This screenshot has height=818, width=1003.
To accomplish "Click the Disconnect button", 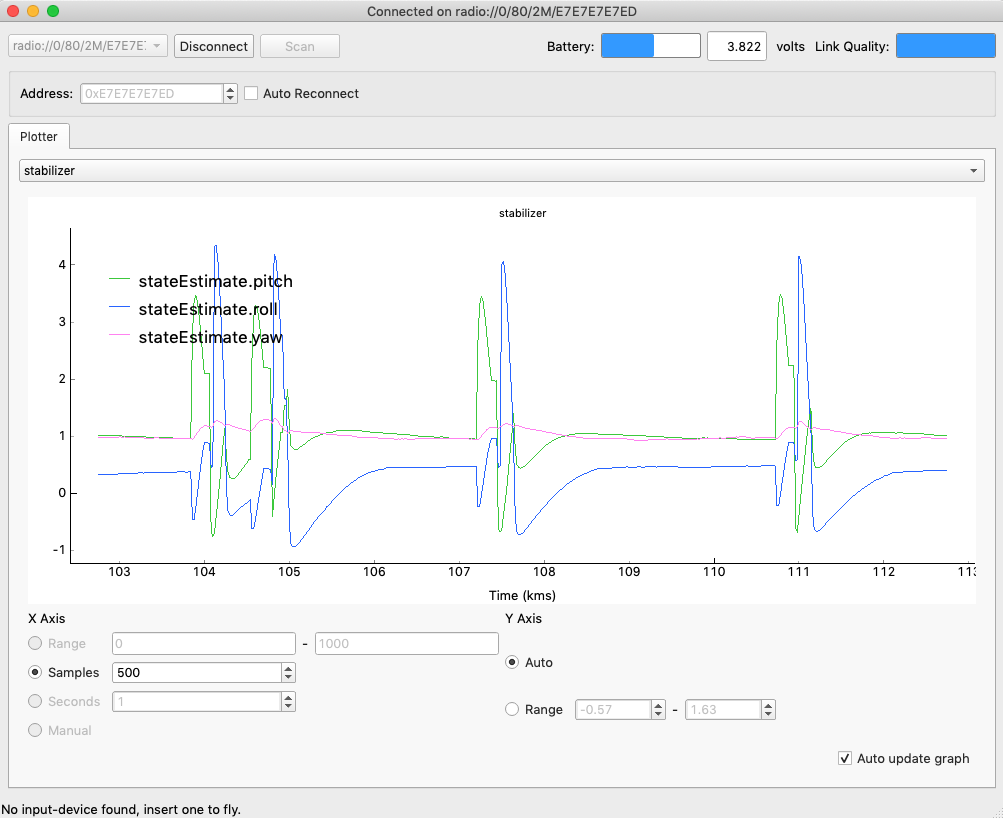I will pos(214,46).
